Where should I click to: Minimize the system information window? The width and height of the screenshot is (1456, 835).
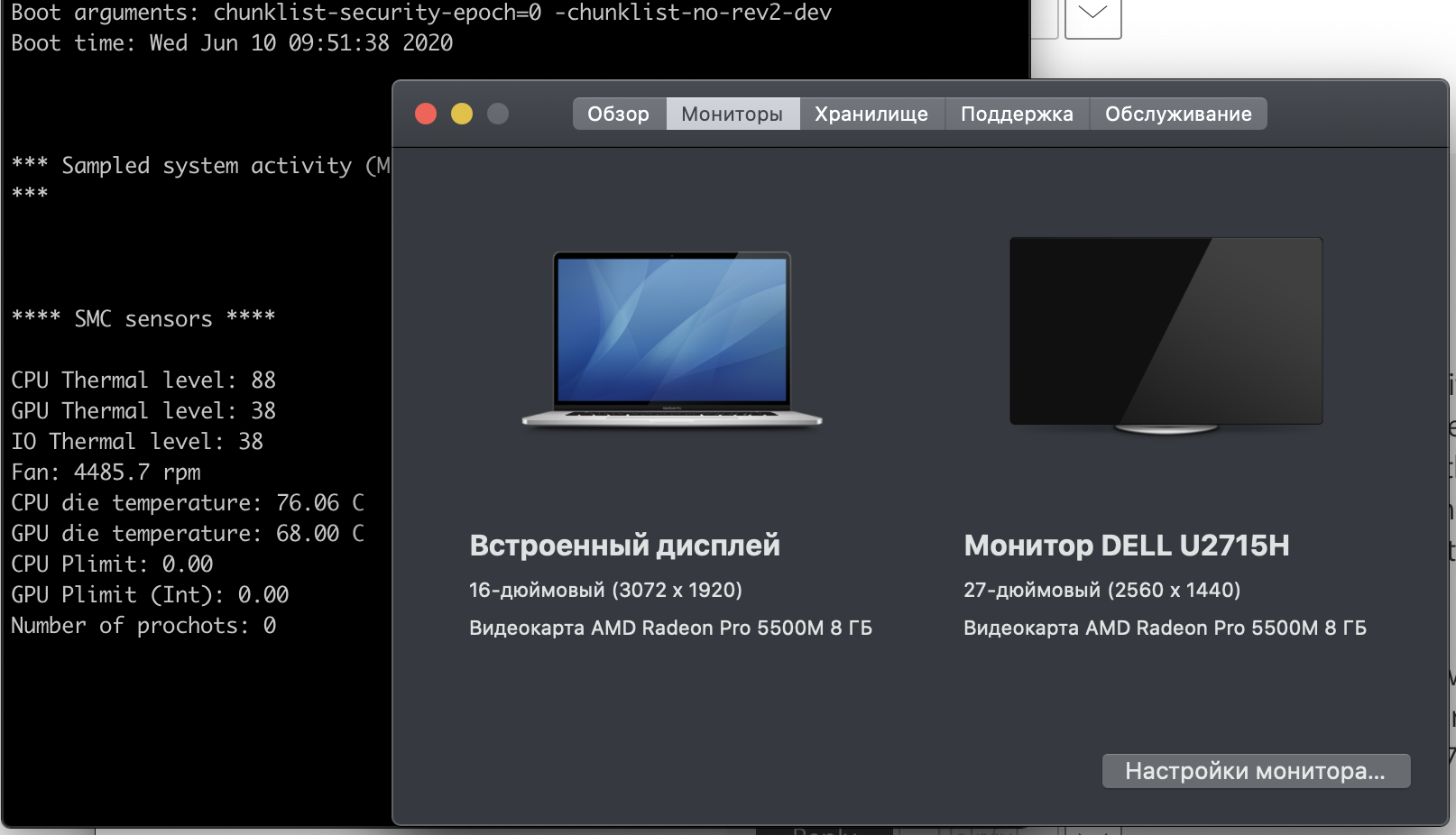pos(462,114)
